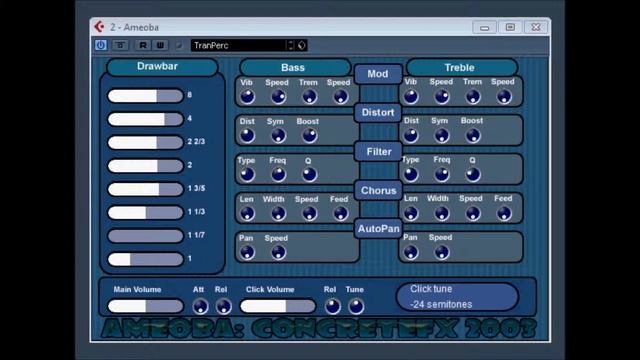Viewport: 640px width, 360px height.
Task: Adjust the 2 drawbar slider
Action: click(x=145, y=165)
